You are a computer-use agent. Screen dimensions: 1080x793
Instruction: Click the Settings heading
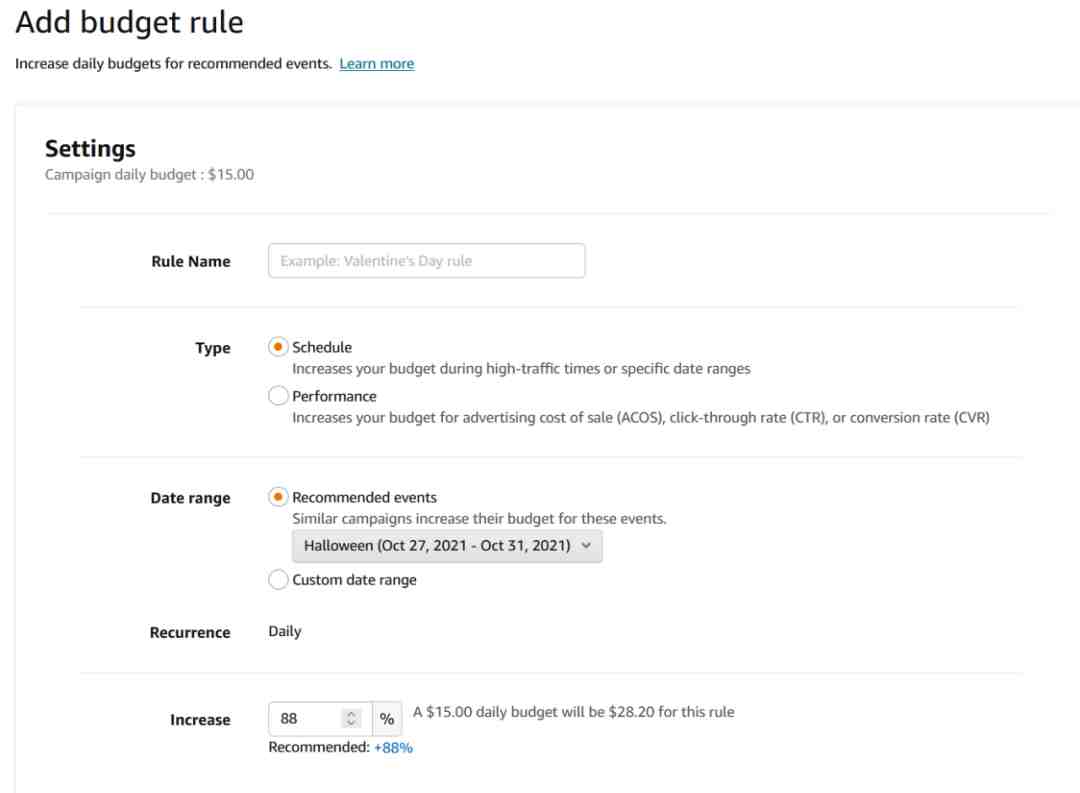(90, 149)
